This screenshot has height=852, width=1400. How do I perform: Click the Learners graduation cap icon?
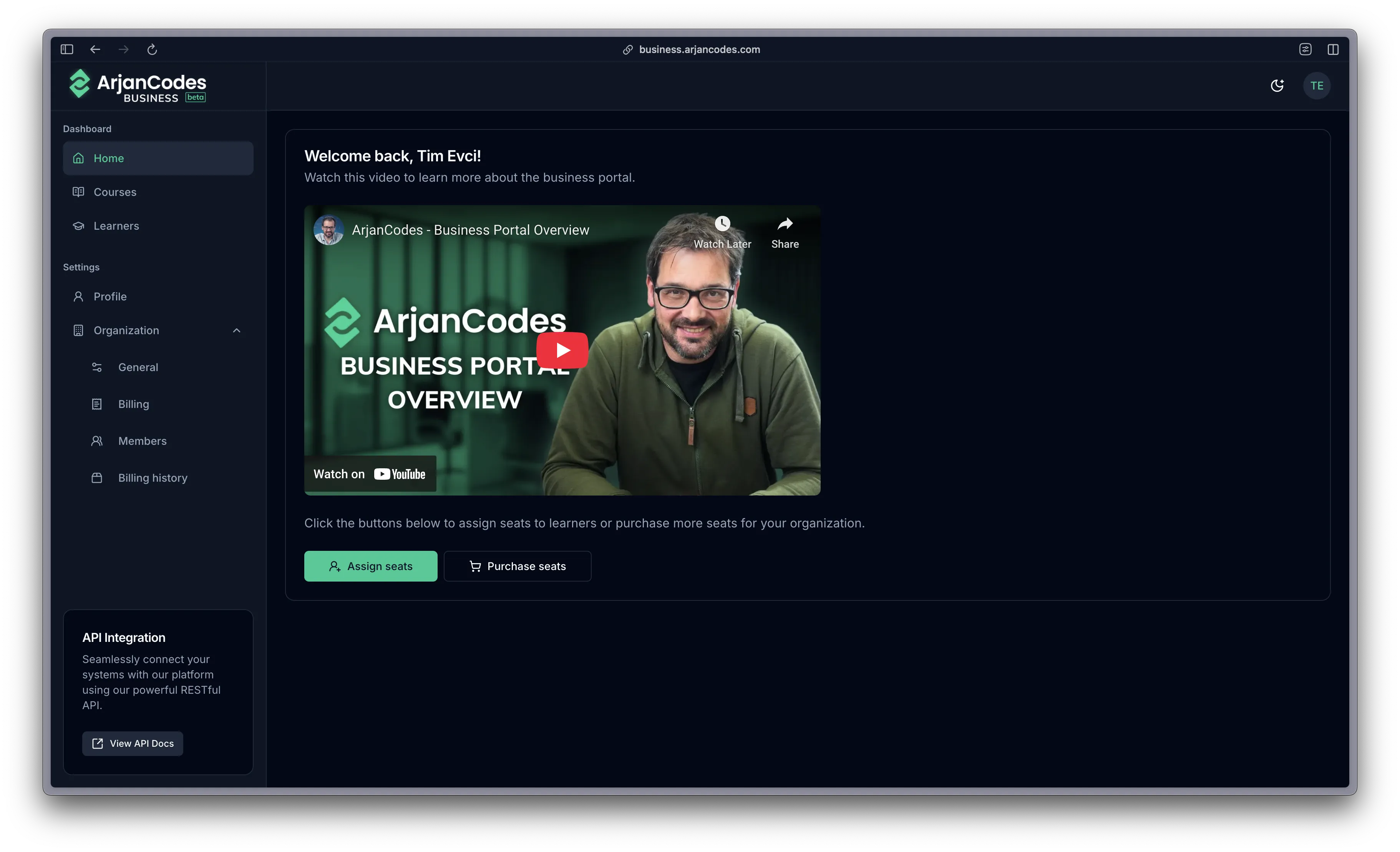pos(79,225)
